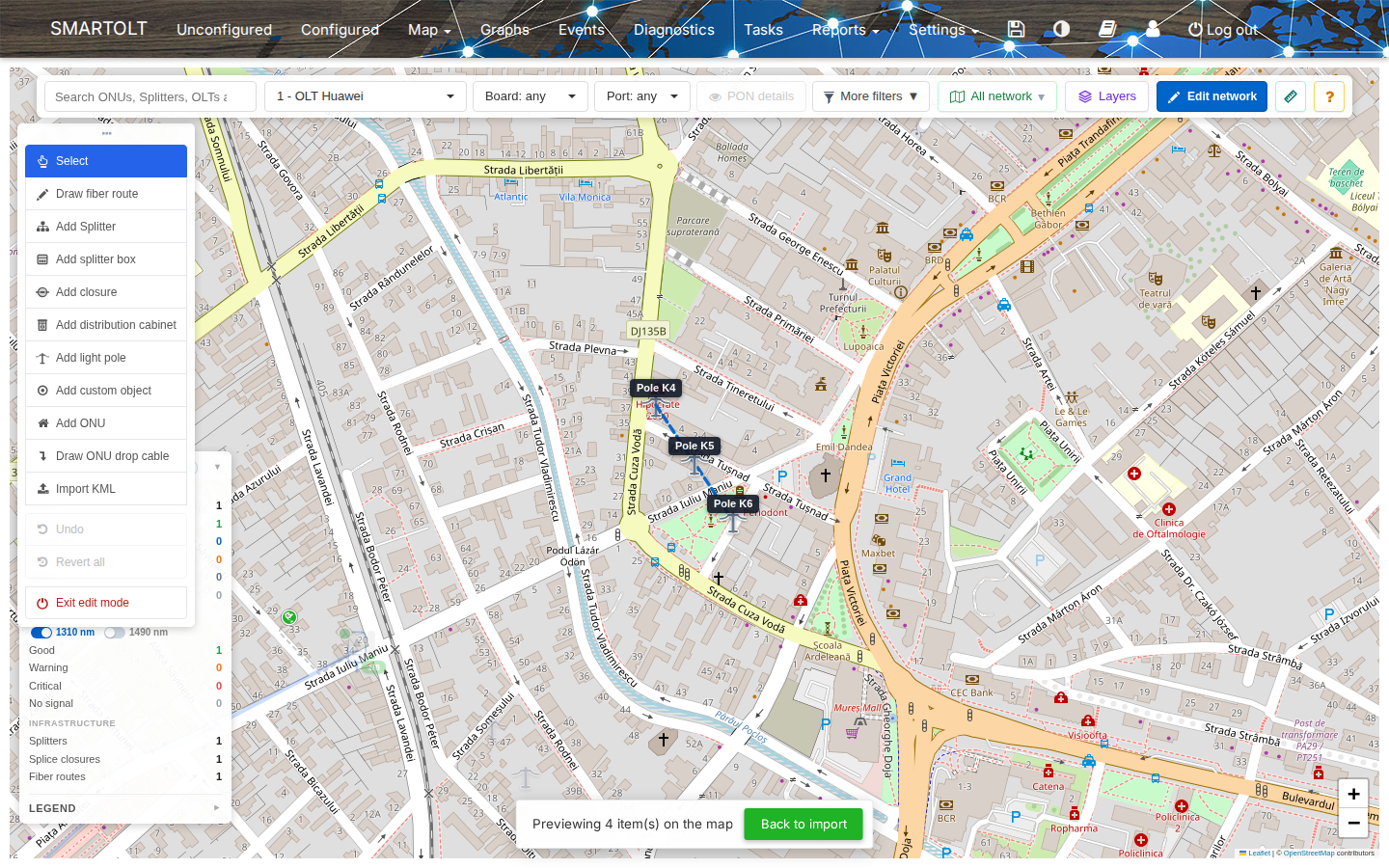The height and width of the screenshot is (868, 1389).
Task: Expand the LEGEND section
Action: [124, 808]
